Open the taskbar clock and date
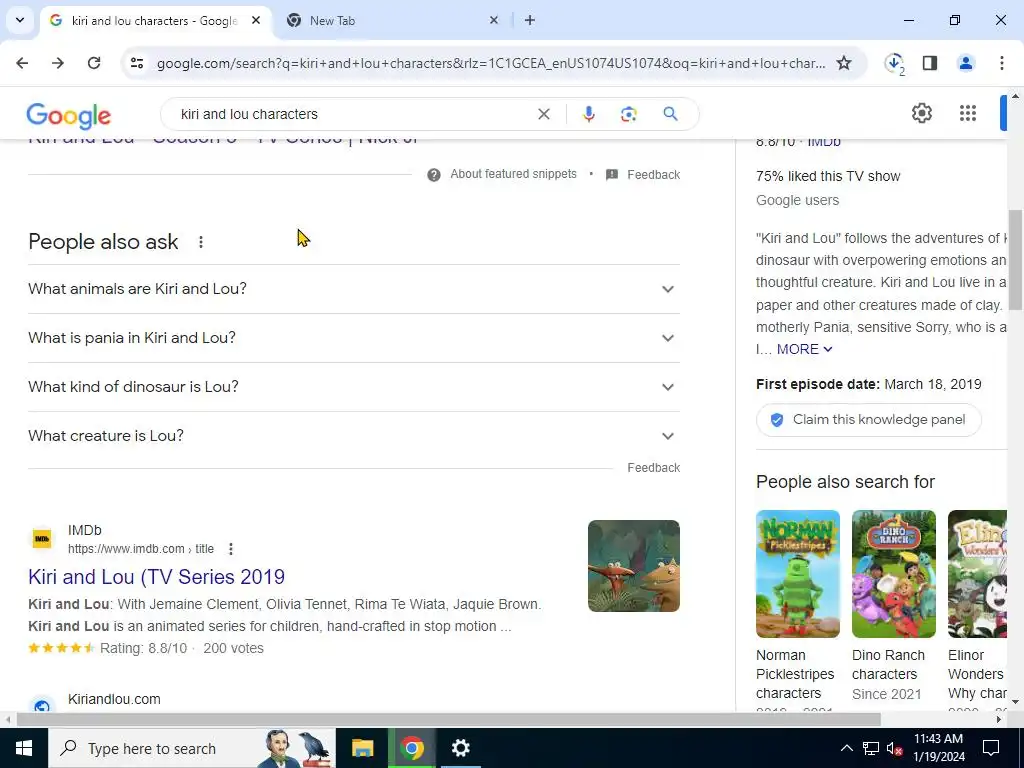Screen dimensions: 1024x768 pyautogui.click(x=938, y=748)
